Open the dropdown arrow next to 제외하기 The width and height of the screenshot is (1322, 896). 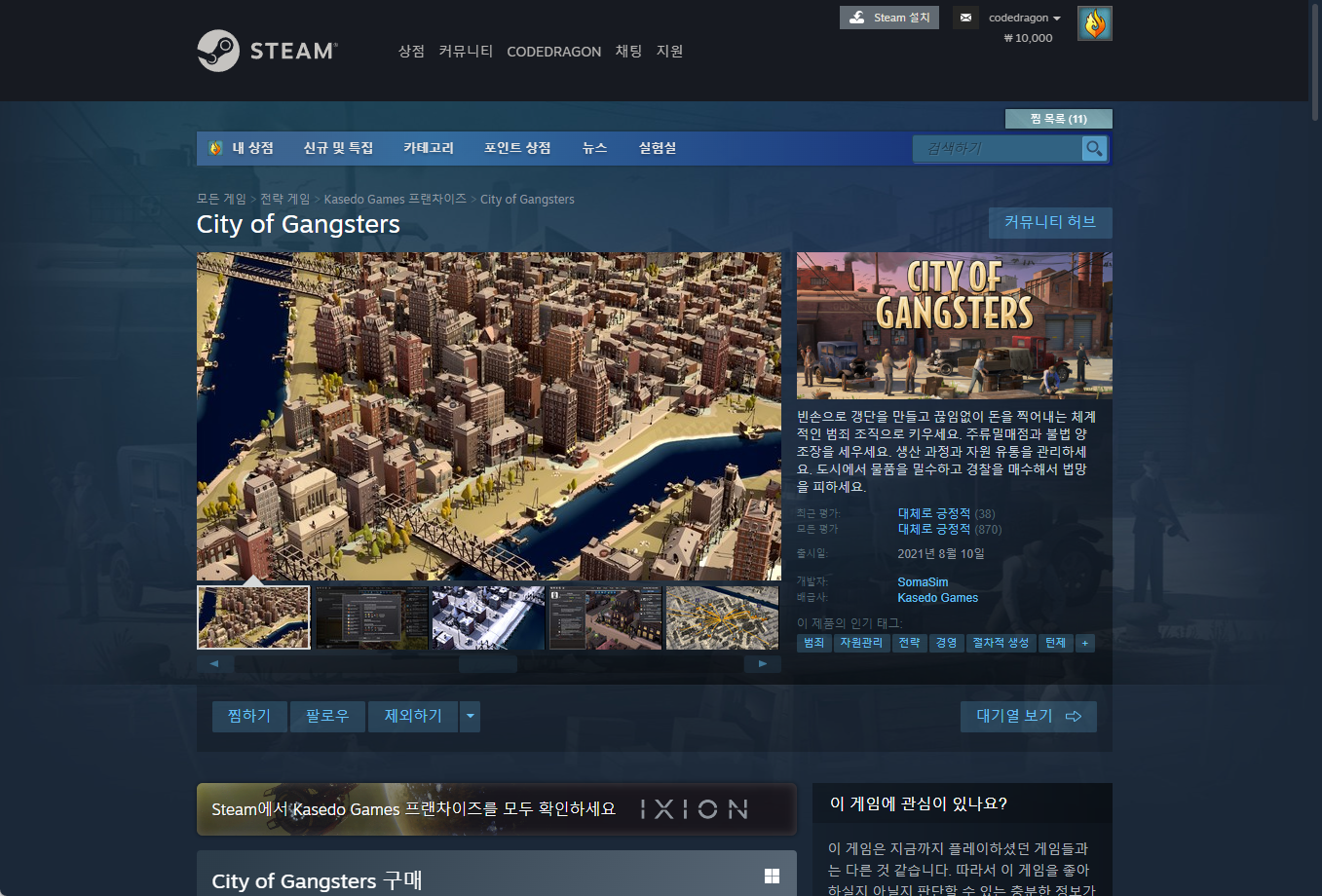point(471,717)
